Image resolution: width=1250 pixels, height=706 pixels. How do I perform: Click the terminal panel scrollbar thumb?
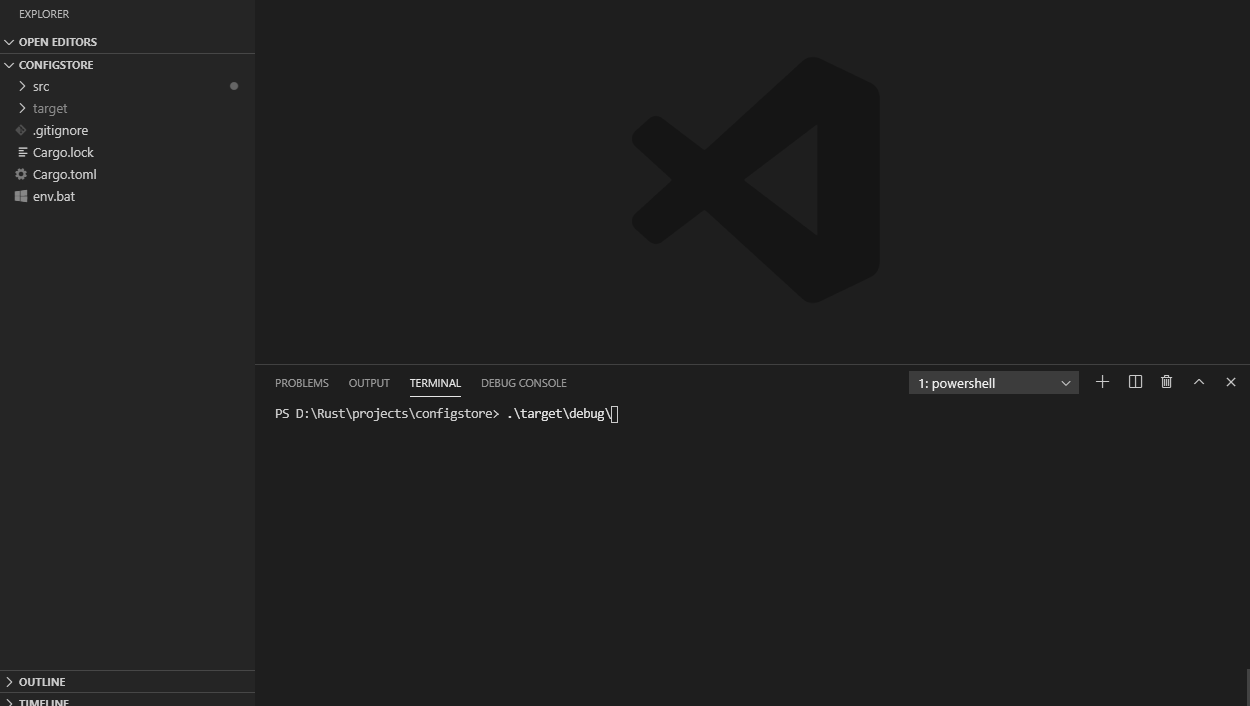1246,687
